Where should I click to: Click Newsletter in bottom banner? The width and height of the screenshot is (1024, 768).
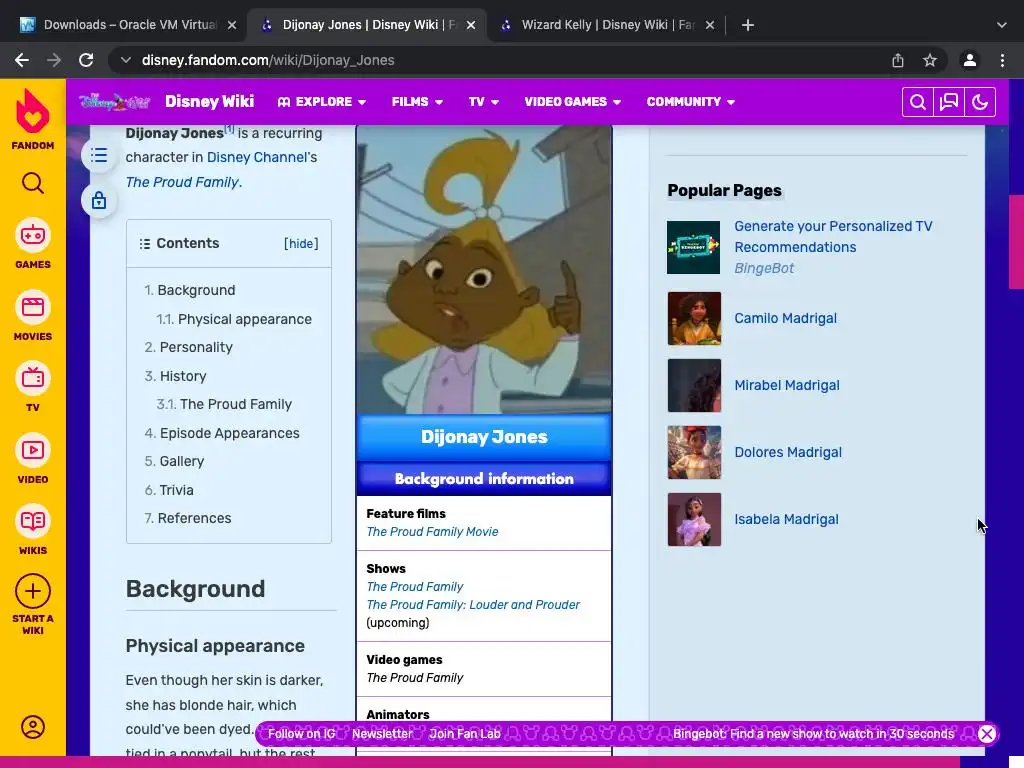tap(382, 734)
